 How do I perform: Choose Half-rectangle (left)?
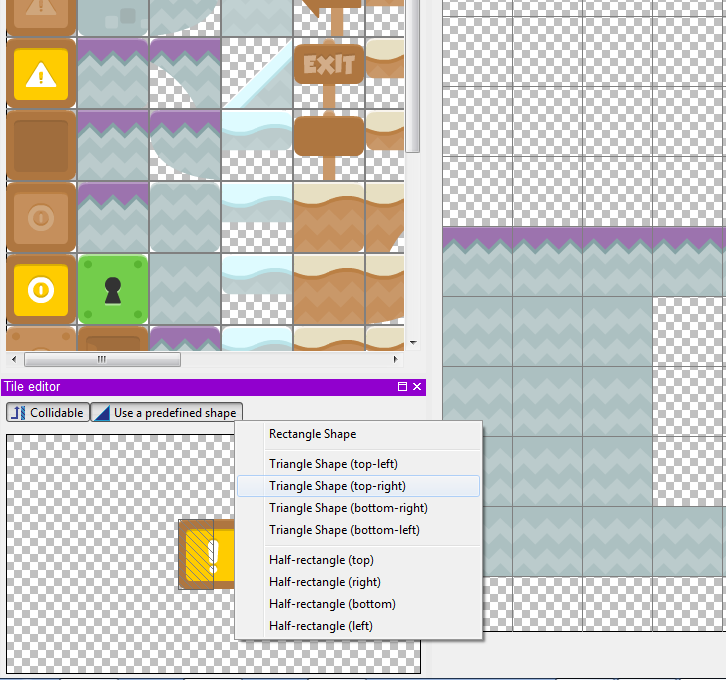[x=359, y=626]
